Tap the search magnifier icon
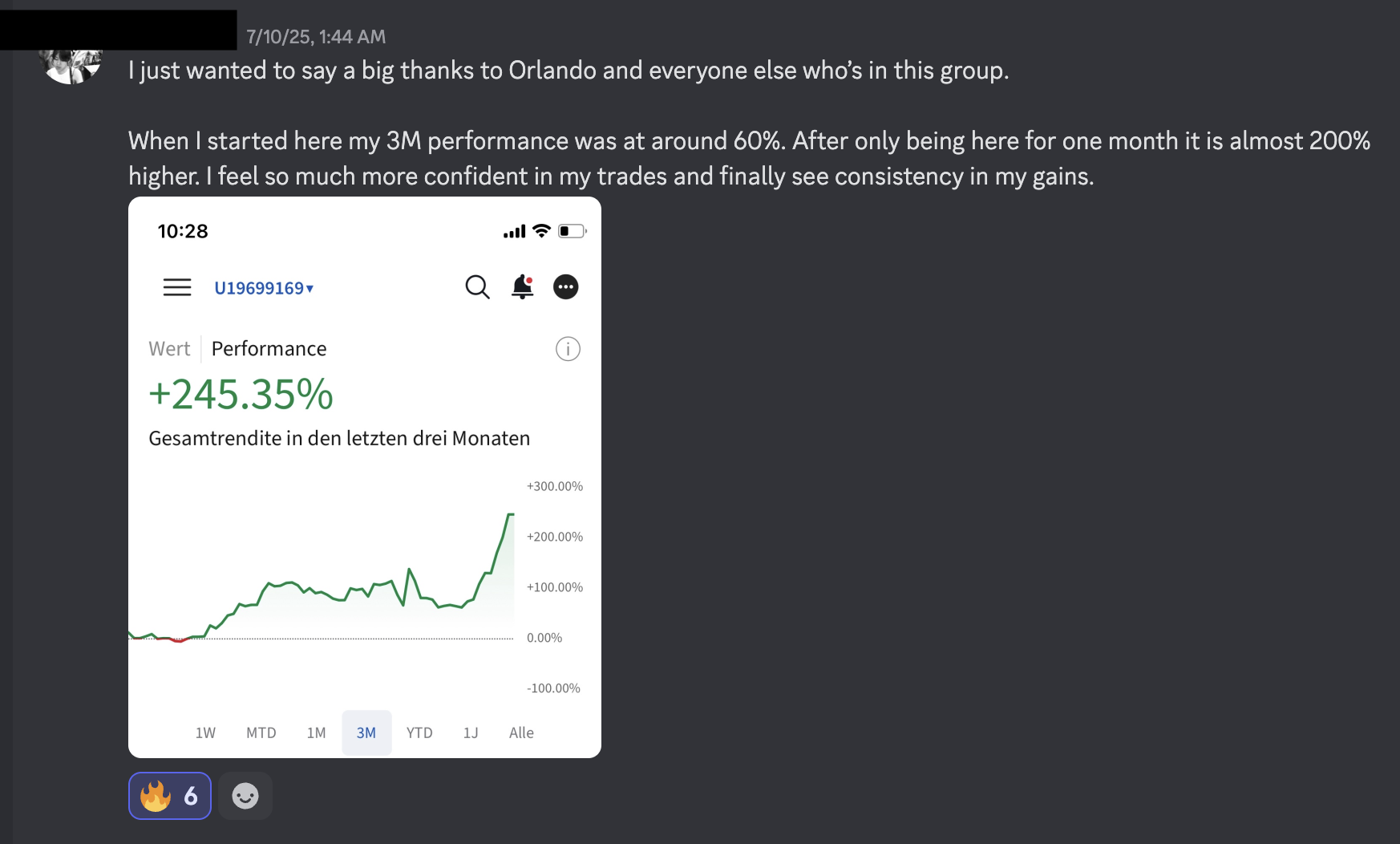 pos(477,286)
